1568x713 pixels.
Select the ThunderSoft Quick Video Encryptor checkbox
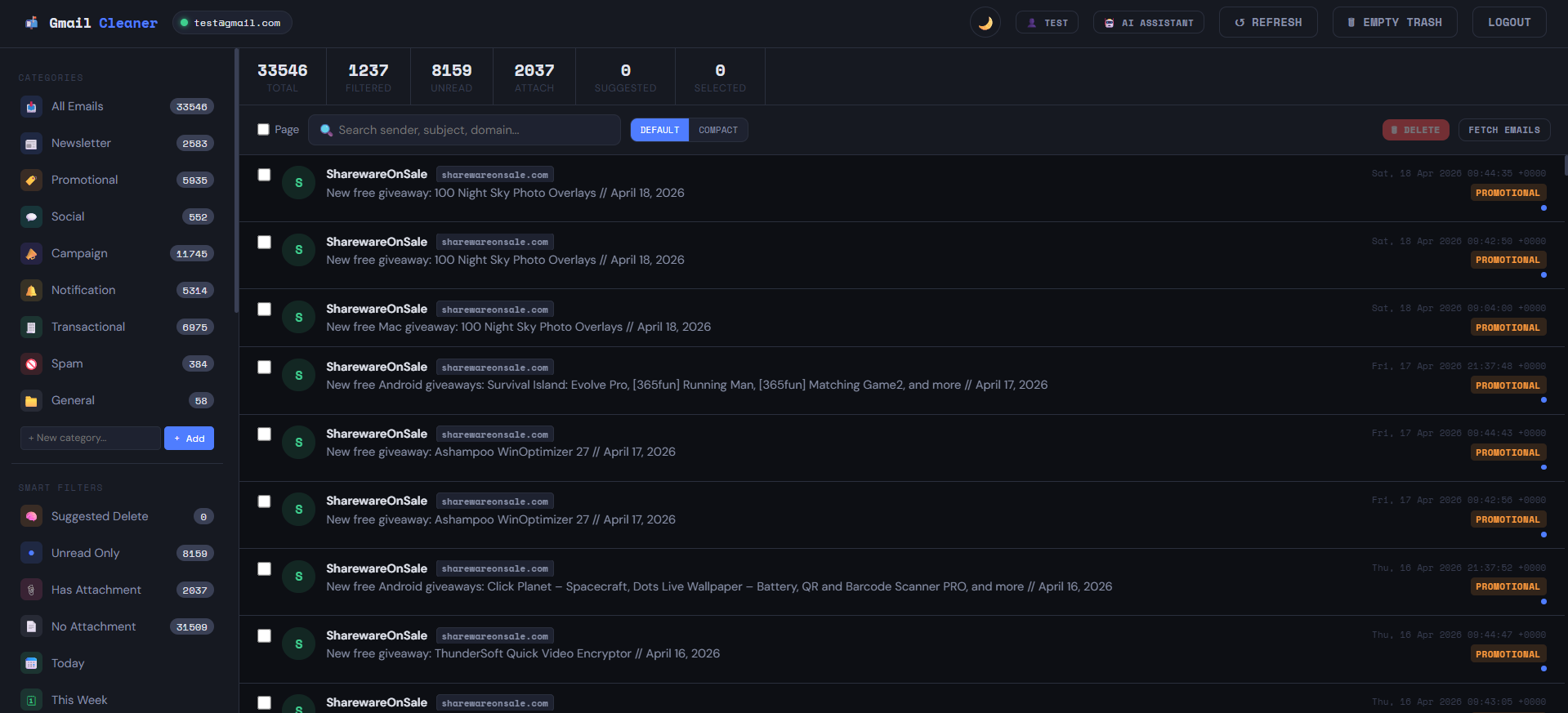[x=264, y=635]
